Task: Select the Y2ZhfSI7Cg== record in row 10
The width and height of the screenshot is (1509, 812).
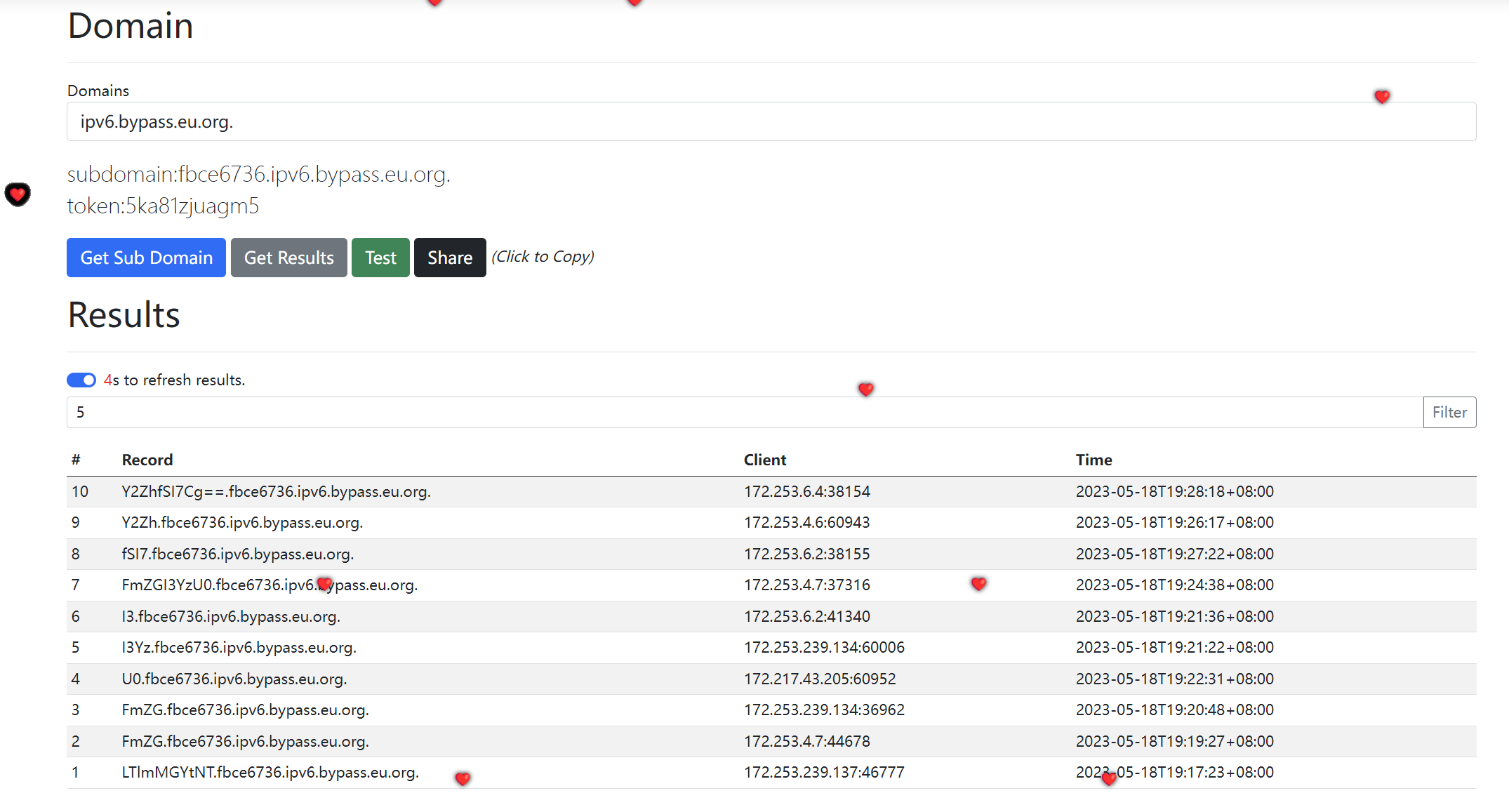Action: [x=276, y=491]
